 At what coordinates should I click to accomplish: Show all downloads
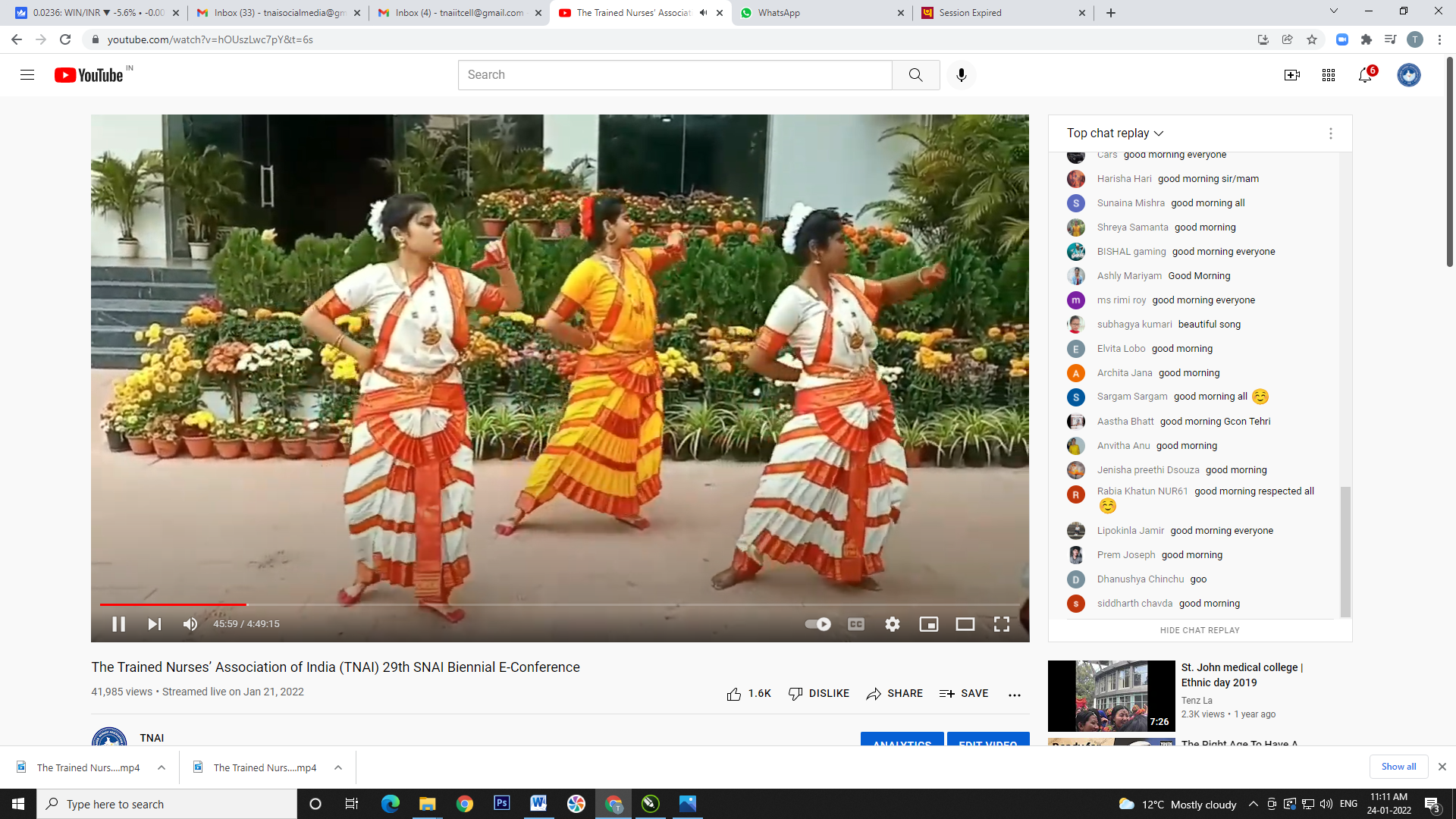[1398, 767]
